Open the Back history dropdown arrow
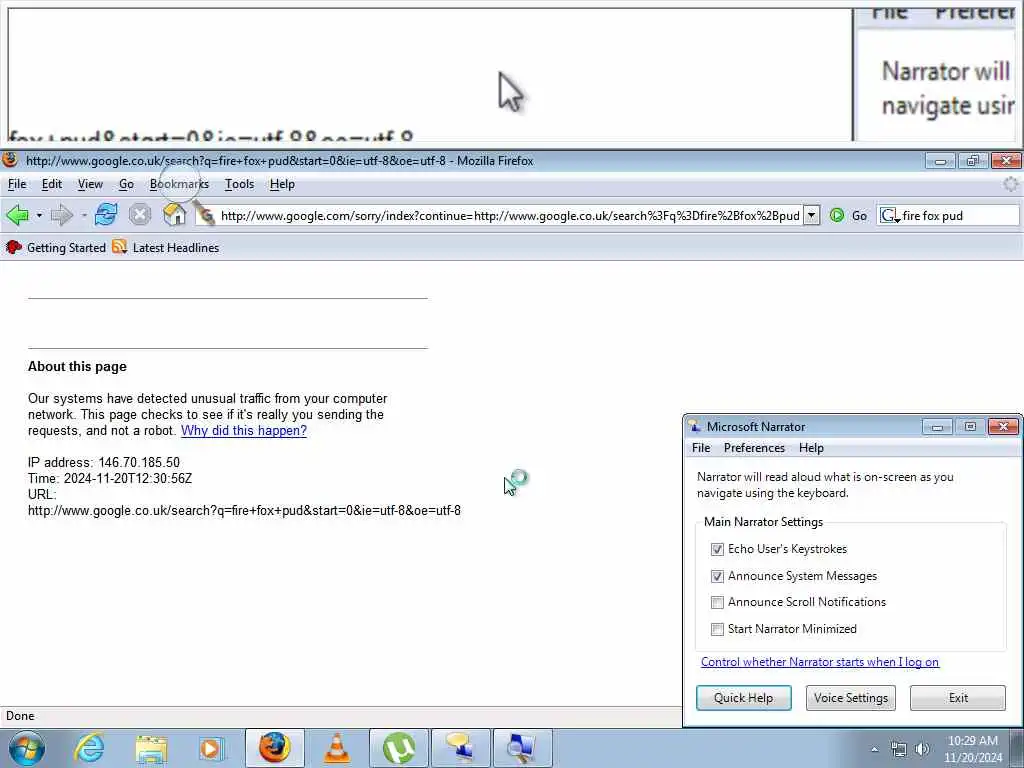 (x=39, y=215)
